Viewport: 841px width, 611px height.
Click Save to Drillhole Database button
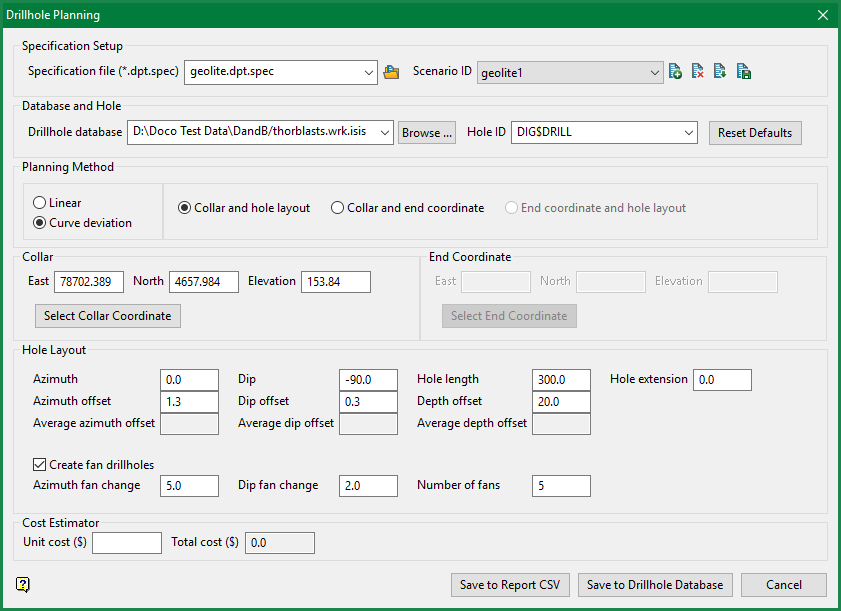coord(656,585)
